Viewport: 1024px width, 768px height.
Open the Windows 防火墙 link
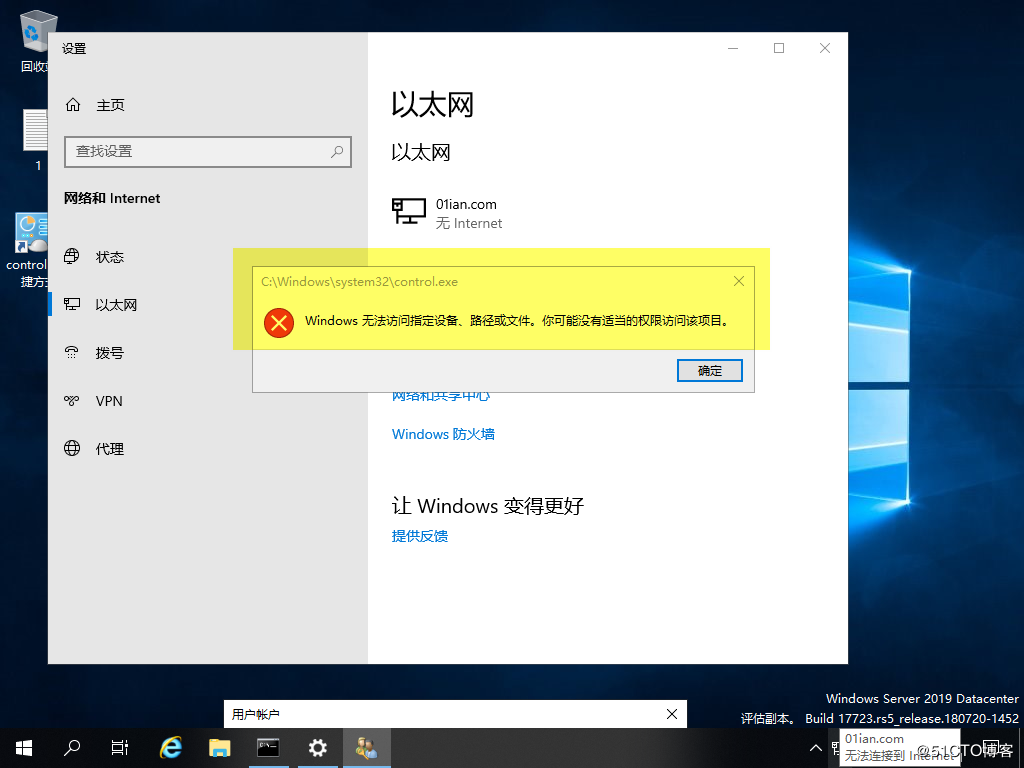click(443, 434)
